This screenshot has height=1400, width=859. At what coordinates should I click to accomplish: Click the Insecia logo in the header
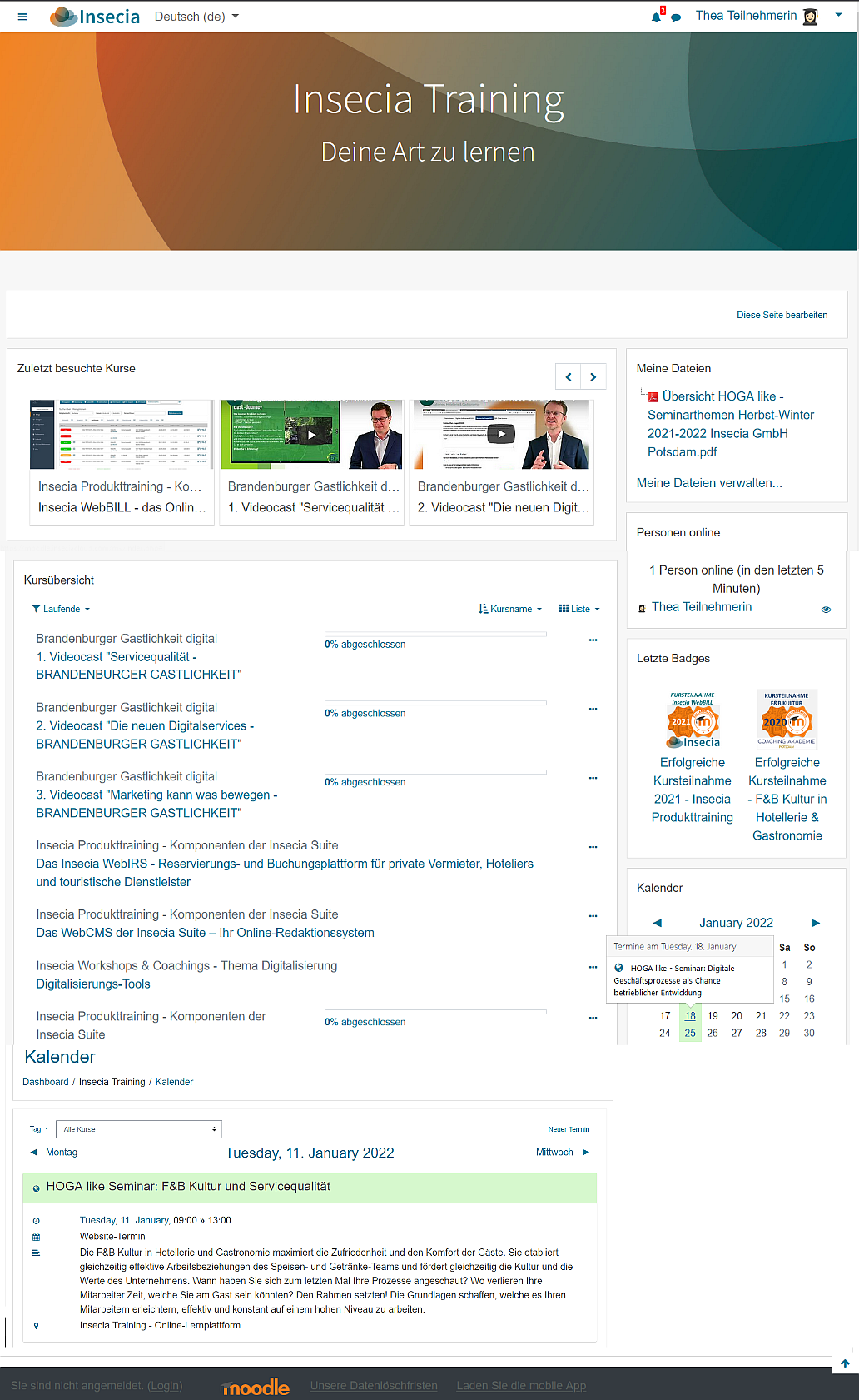95,17
